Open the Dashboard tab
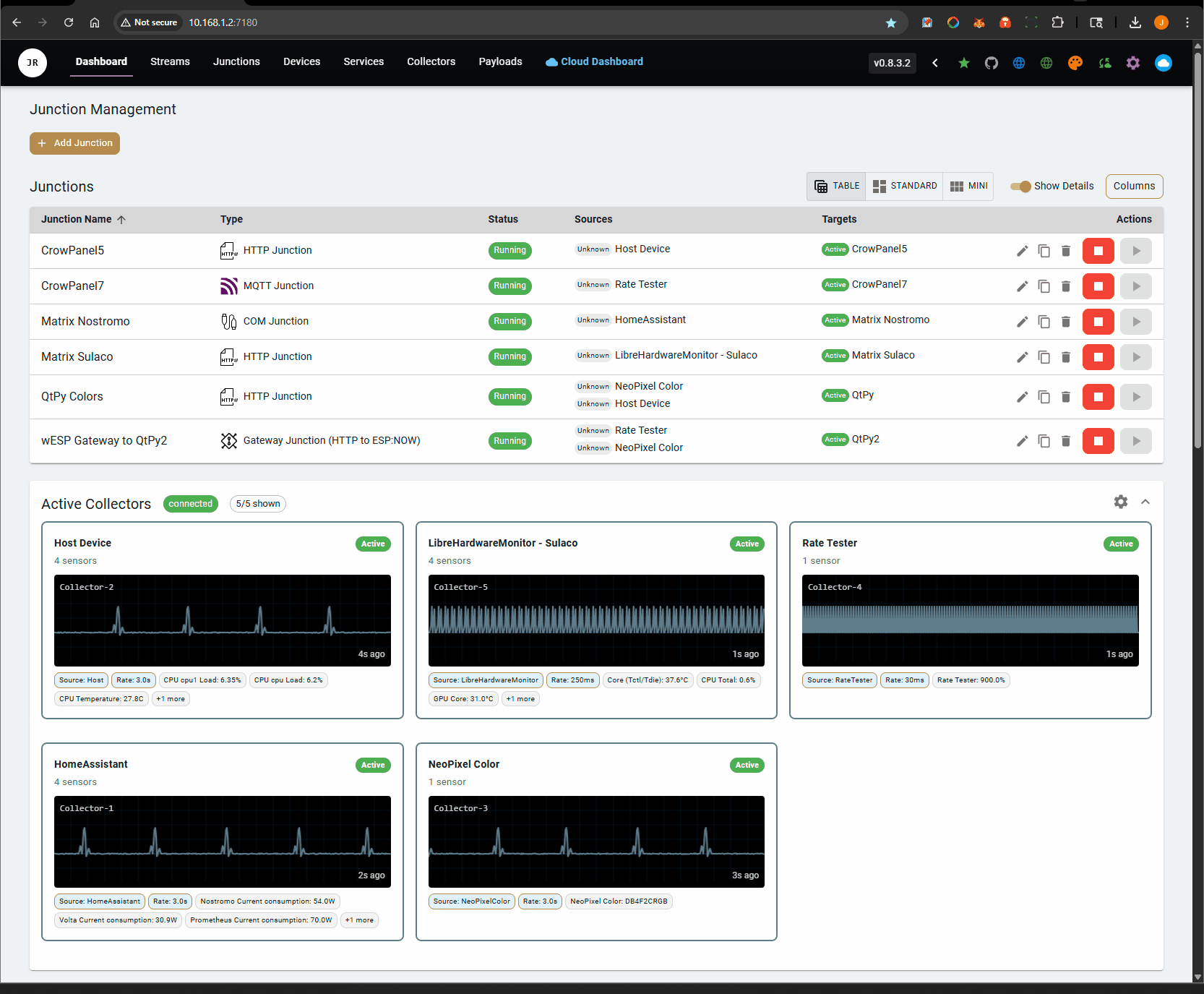 pyautogui.click(x=101, y=62)
